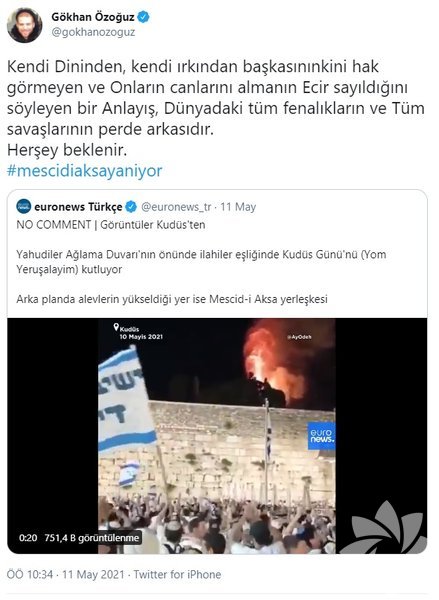Click the Kudüs location pin icon in video
This screenshot has width=439, height=600.
pos(116,328)
